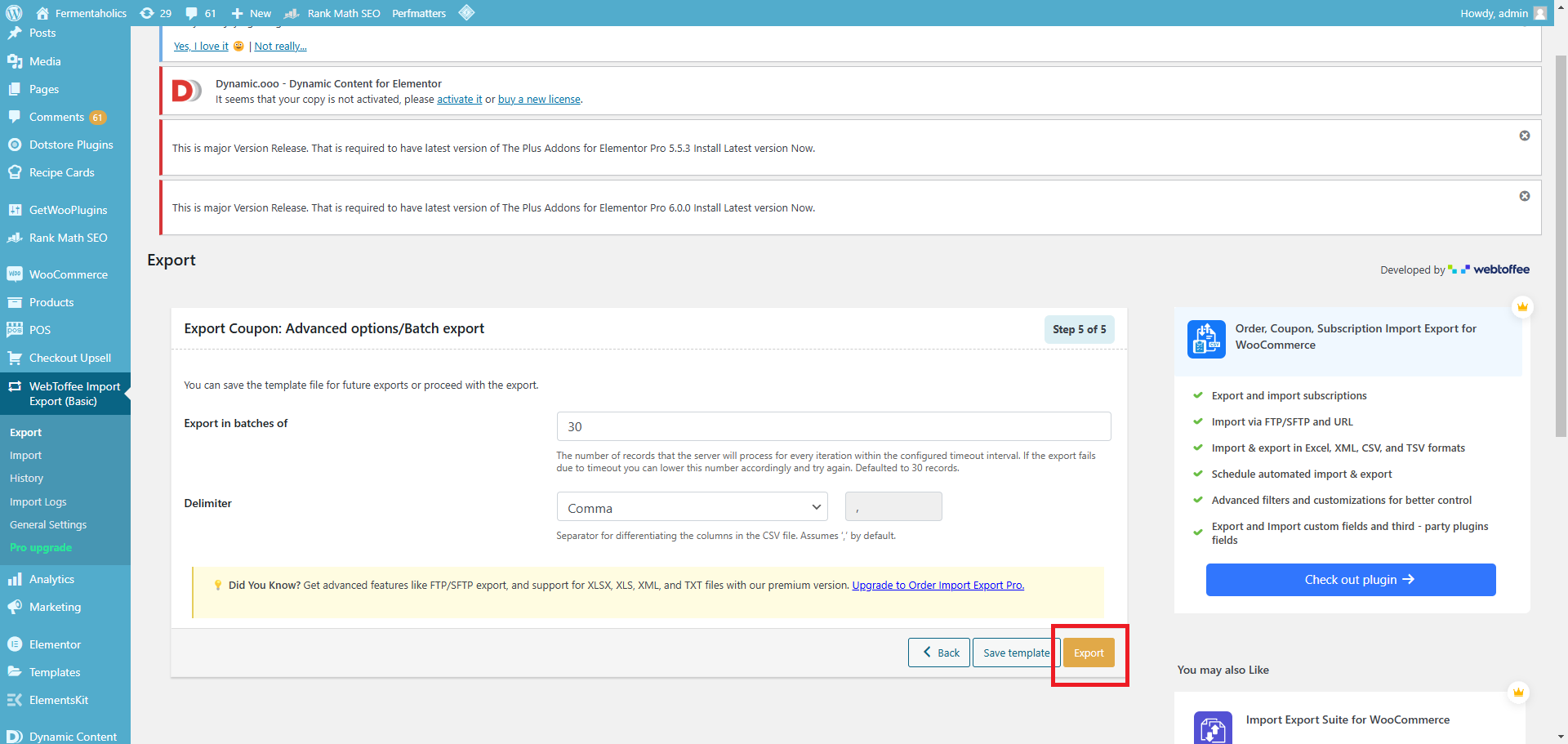Select the Export submenu item

click(25, 433)
